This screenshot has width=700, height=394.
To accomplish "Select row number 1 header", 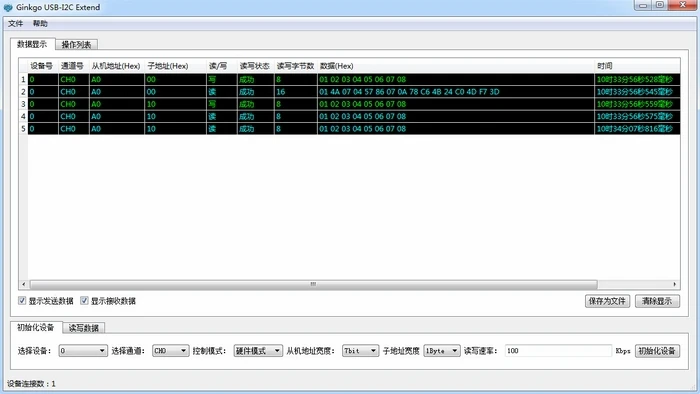I will [x=23, y=79].
